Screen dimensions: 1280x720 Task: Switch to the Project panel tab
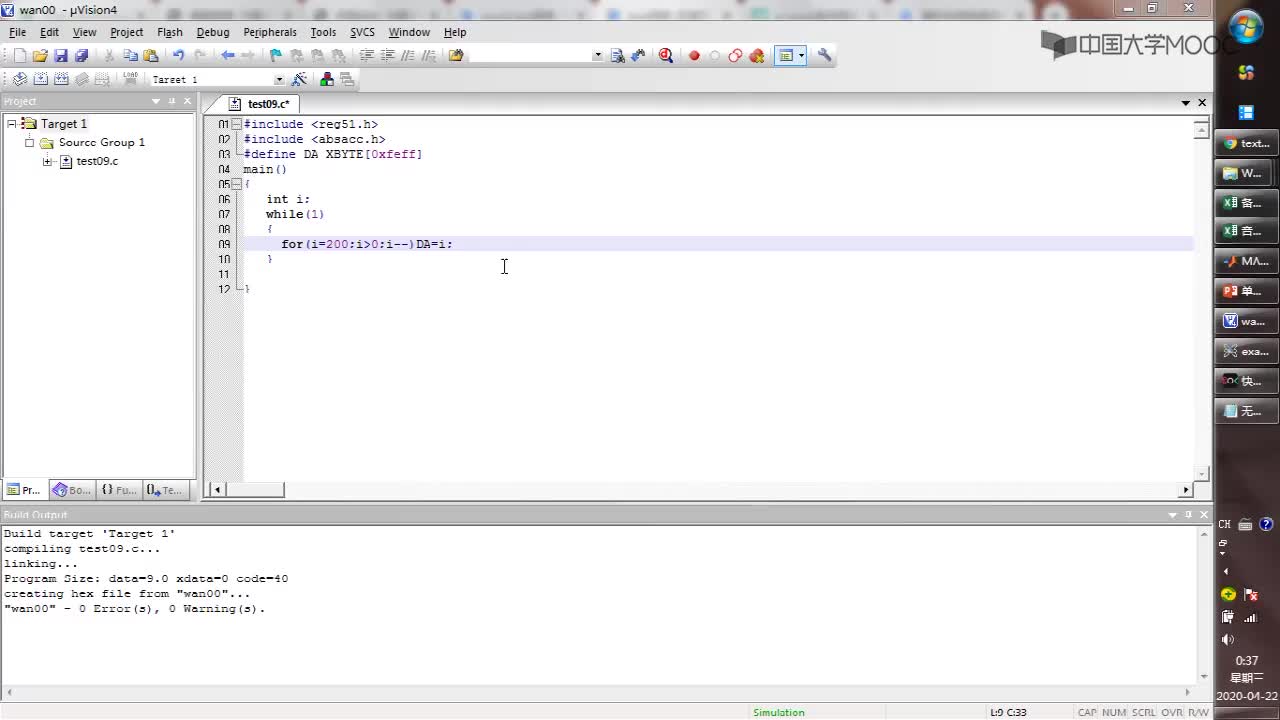click(x=24, y=490)
